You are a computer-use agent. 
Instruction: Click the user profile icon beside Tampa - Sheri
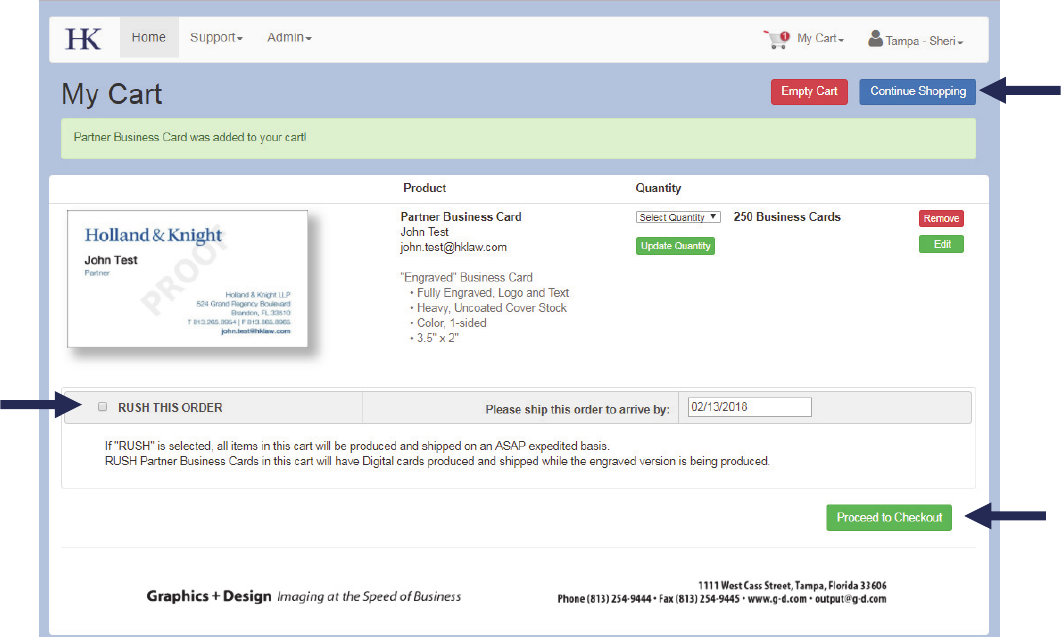tap(875, 39)
